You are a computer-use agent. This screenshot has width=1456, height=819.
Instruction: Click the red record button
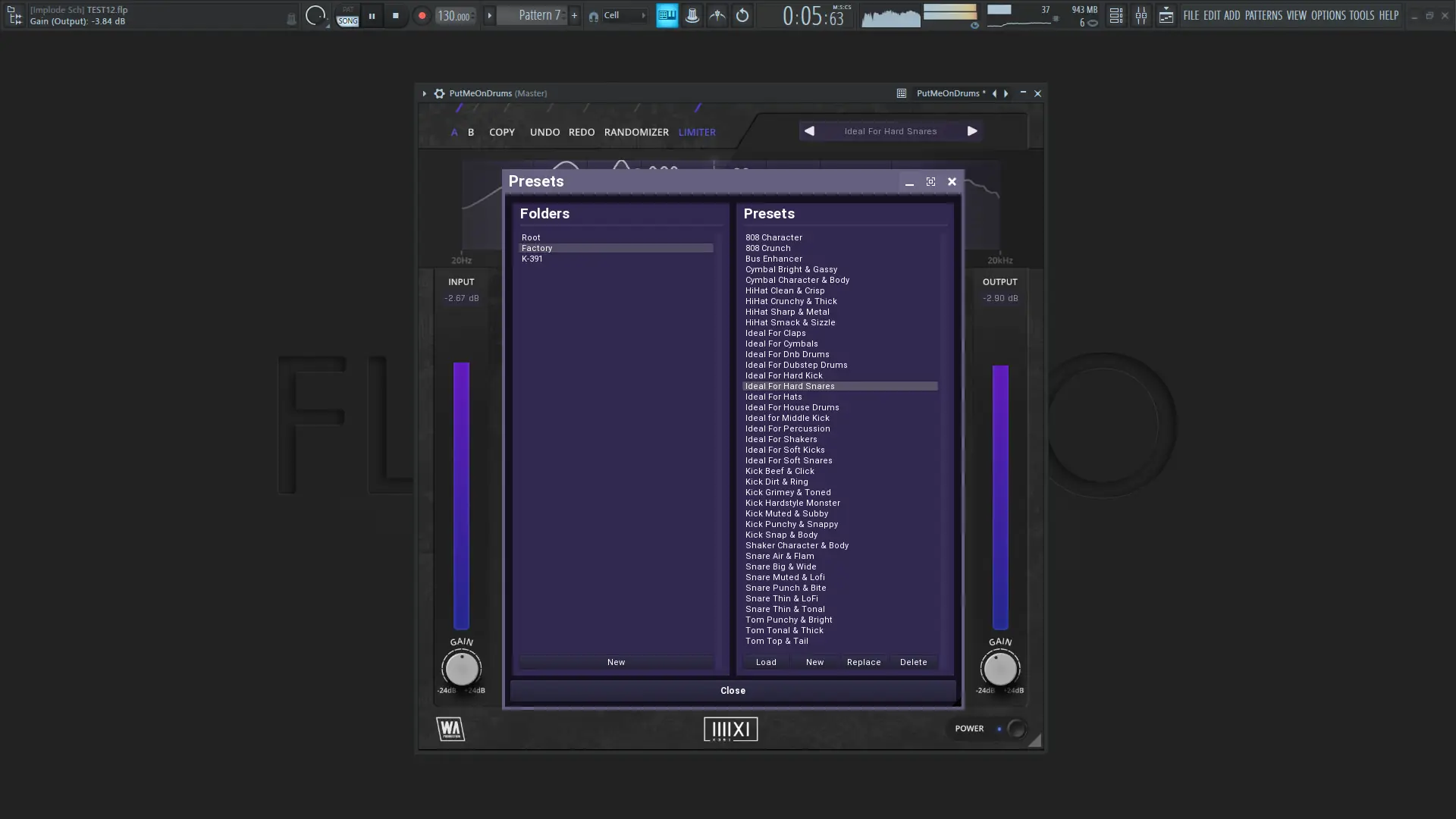tap(422, 15)
